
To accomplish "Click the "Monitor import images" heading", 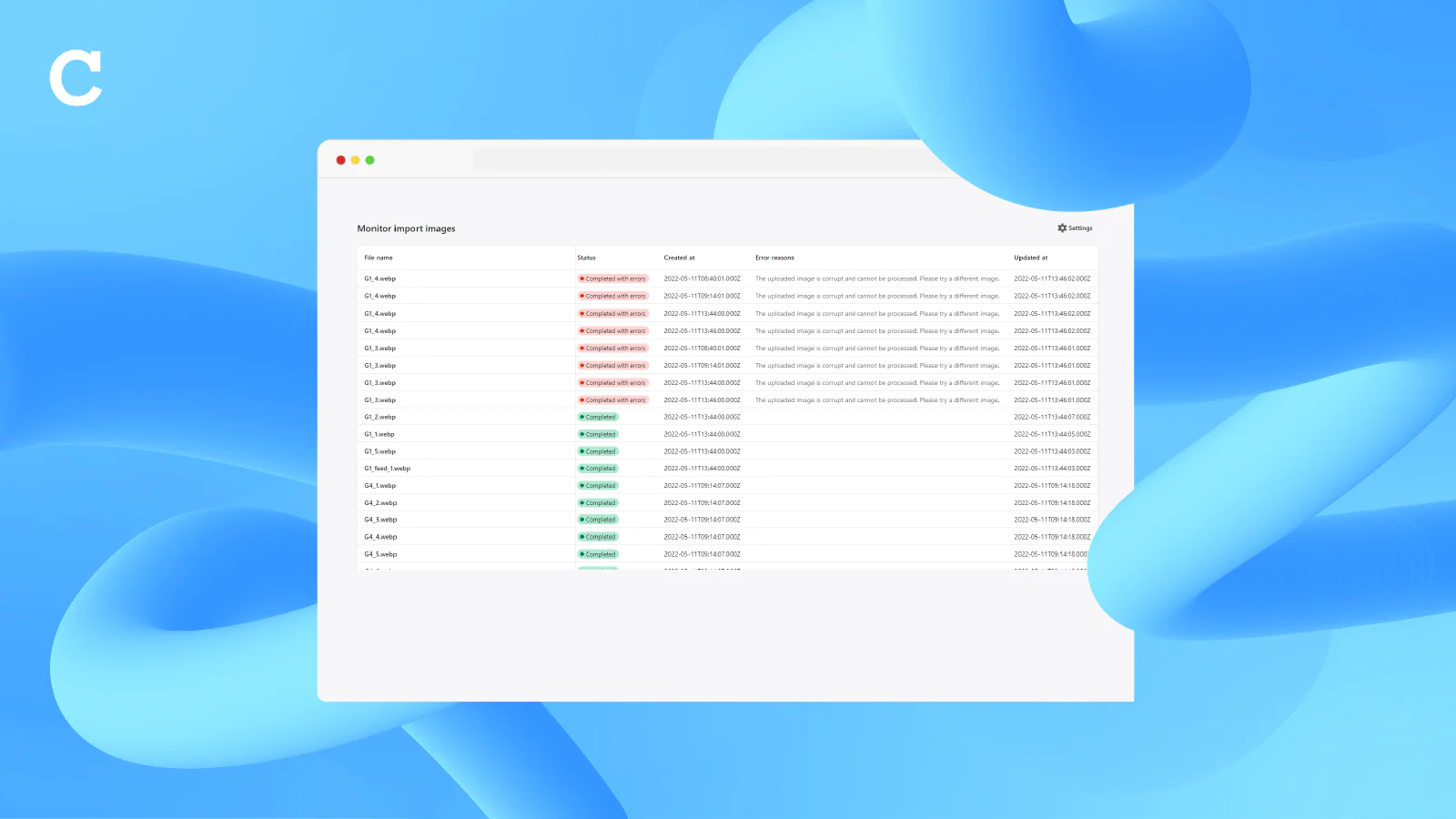I will click(x=406, y=228).
